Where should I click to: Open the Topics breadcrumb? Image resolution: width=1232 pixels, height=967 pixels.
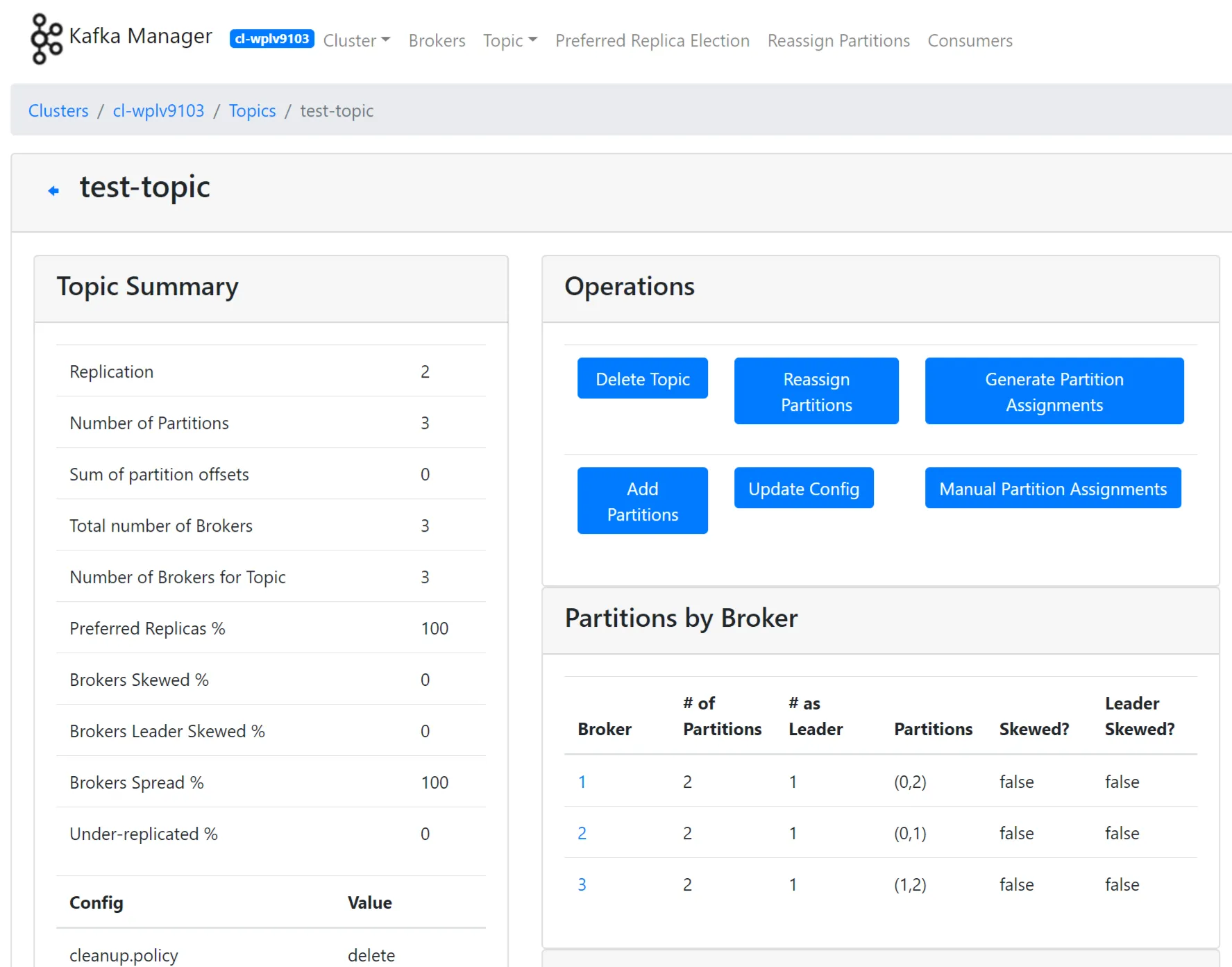point(252,110)
